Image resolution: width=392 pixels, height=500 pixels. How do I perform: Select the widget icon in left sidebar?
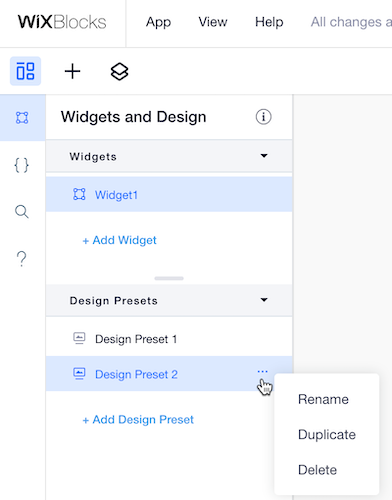(x=22, y=118)
